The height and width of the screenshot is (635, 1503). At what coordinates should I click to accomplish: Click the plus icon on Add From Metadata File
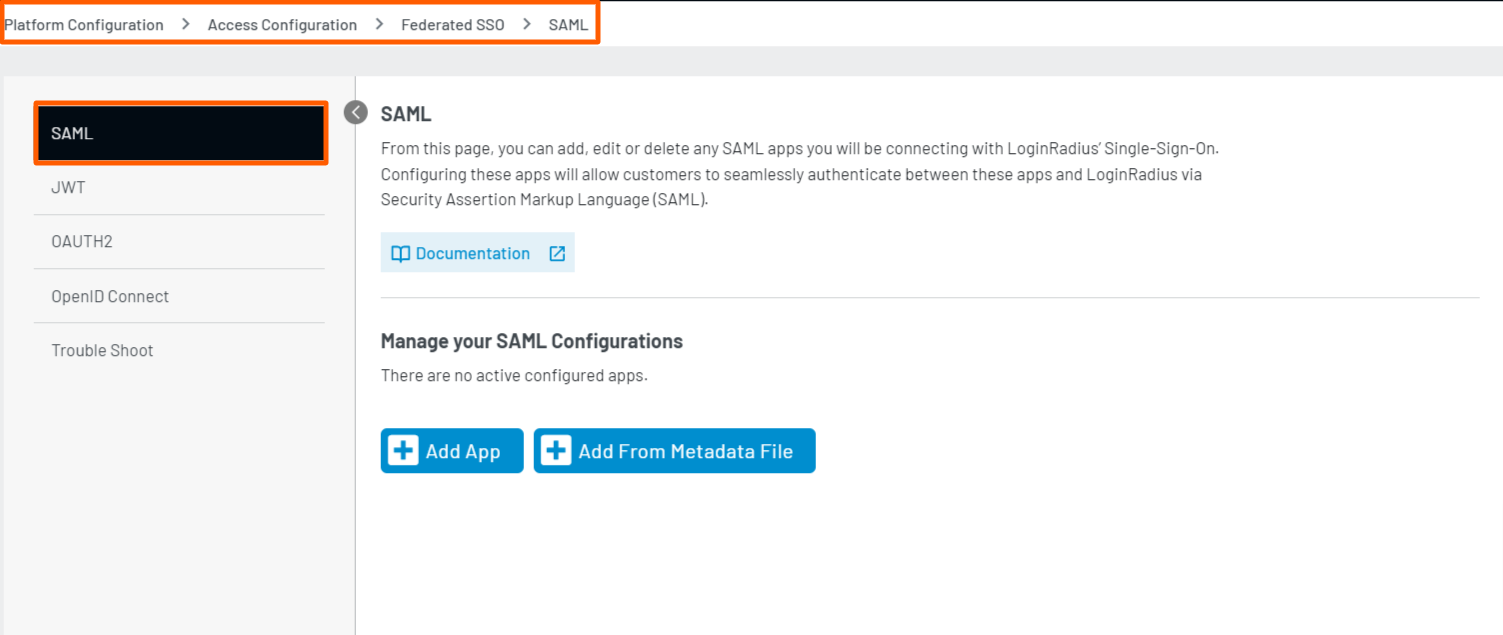click(555, 450)
